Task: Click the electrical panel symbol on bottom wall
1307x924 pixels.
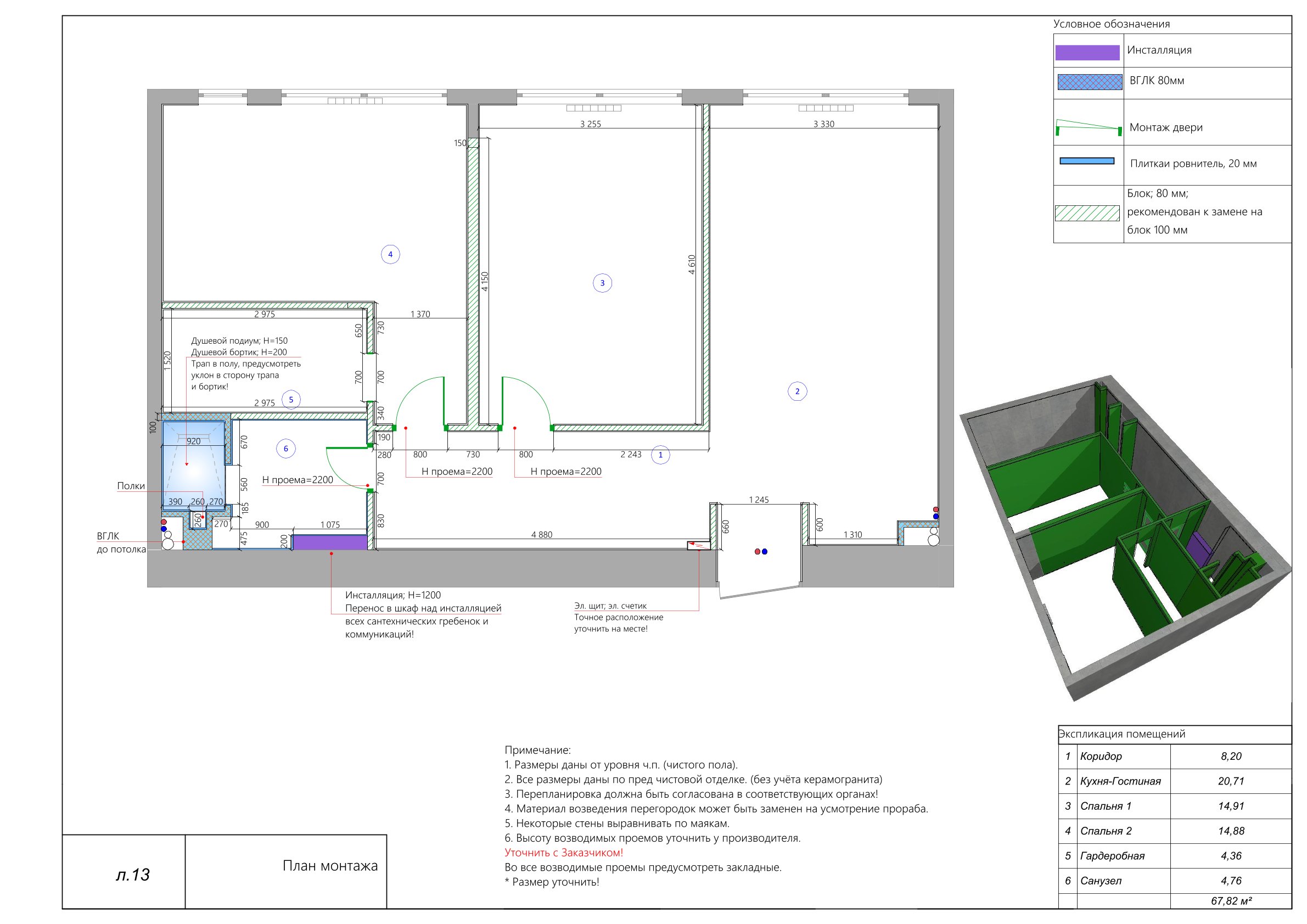Action: [698, 545]
